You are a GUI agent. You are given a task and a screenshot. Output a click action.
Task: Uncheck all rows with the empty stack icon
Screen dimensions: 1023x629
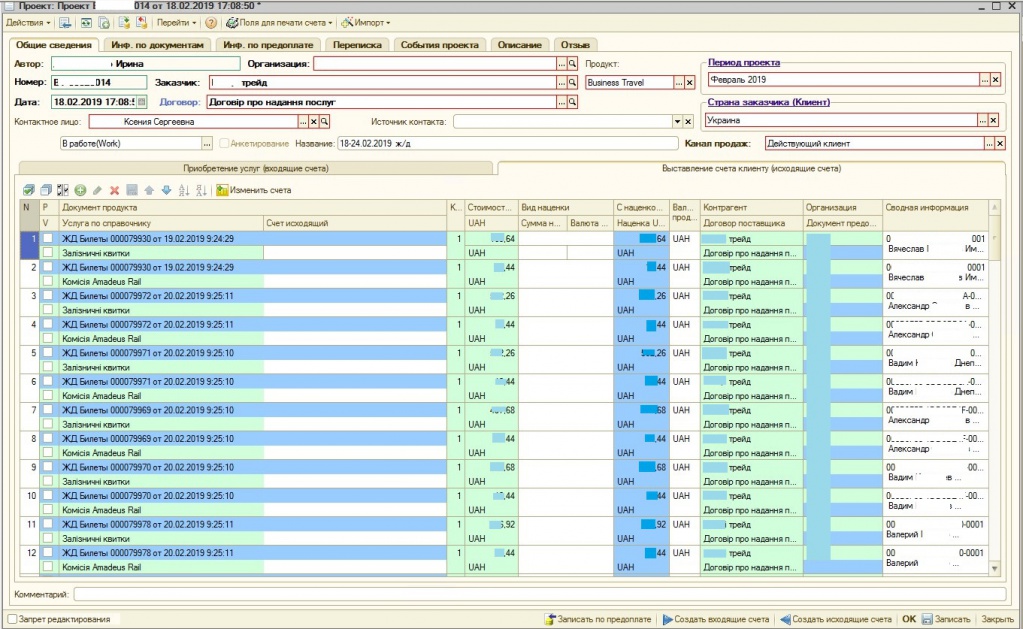(x=46, y=191)
